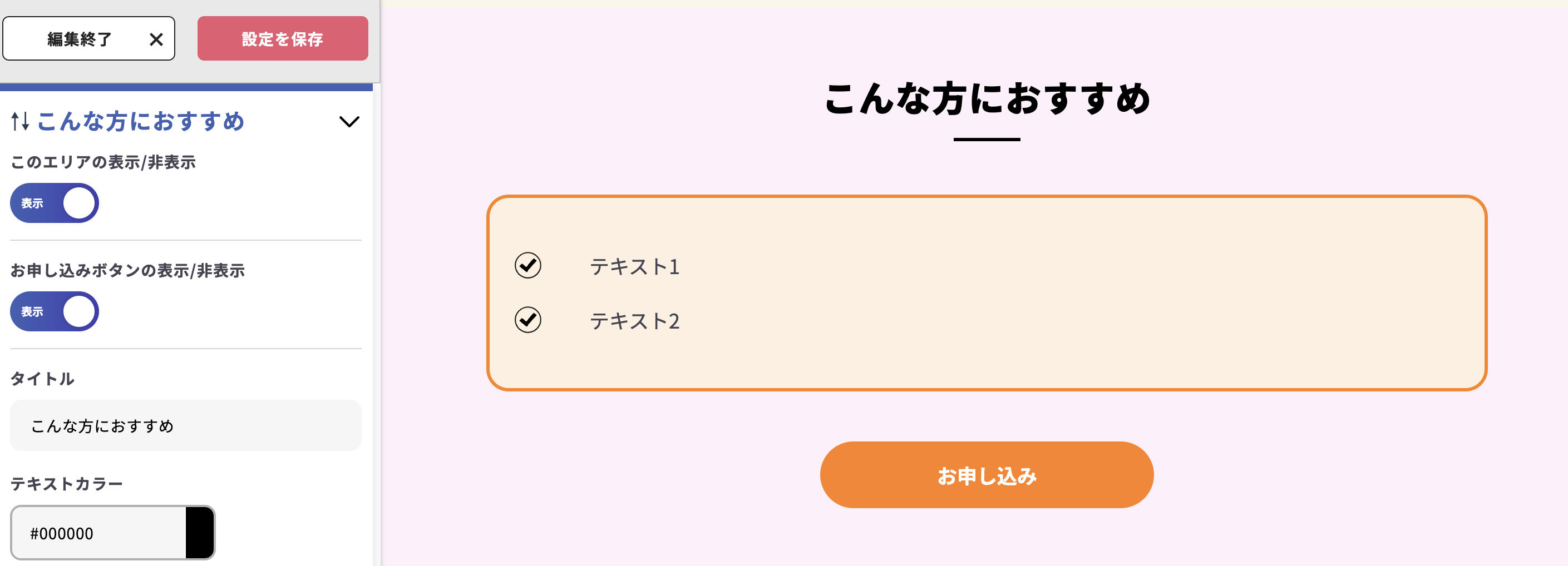Open the black color picker square
Image resolution: width=1568 pixels, height=566 pixels.
pos(199,533)
